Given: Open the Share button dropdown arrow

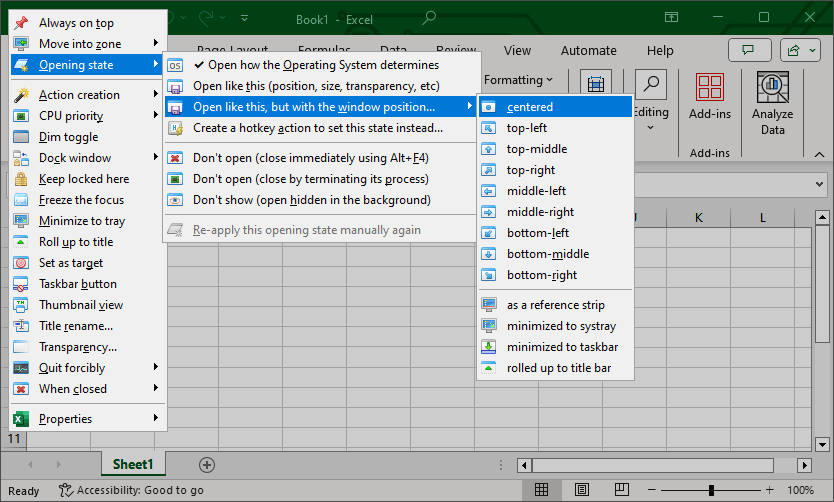Looking at the screenshot, I should coord(813,51).
